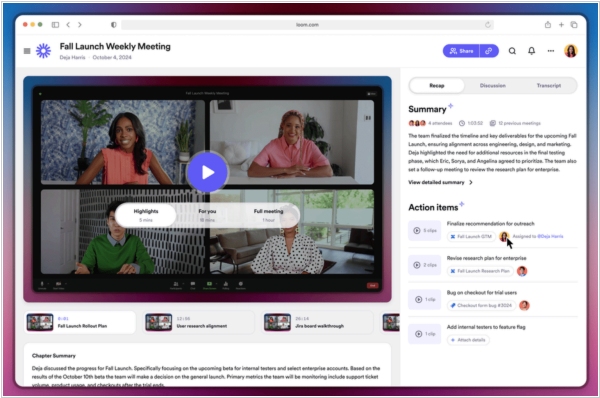Click the Share button
600x398 pixels.
click(461, 51)
